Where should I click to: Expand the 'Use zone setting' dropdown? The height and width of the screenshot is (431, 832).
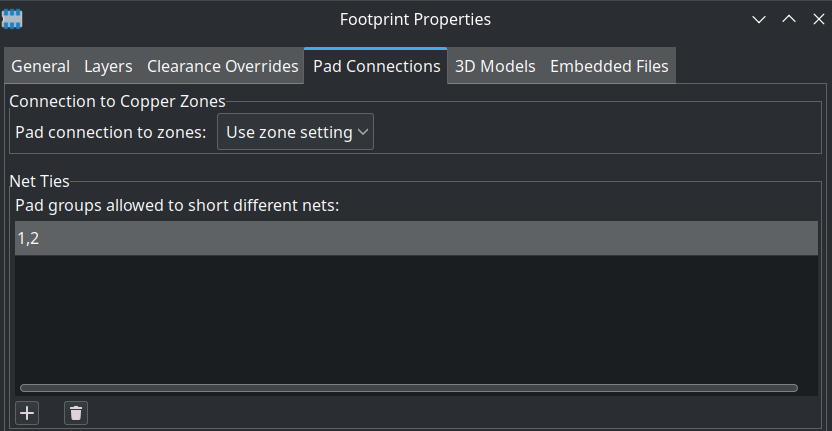click(296, 132)
